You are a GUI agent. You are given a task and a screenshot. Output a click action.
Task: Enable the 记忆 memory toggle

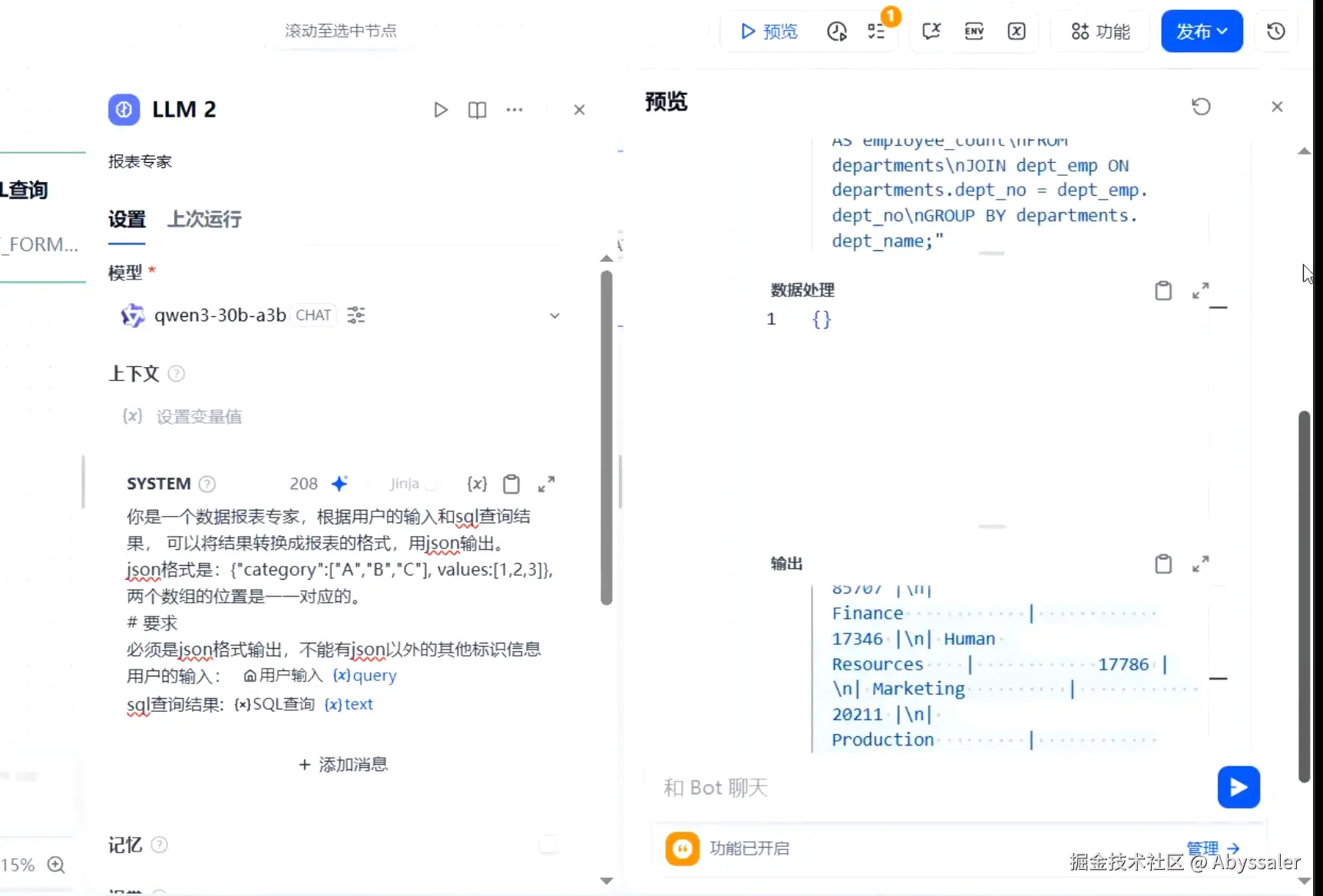(x=550, y=845)
